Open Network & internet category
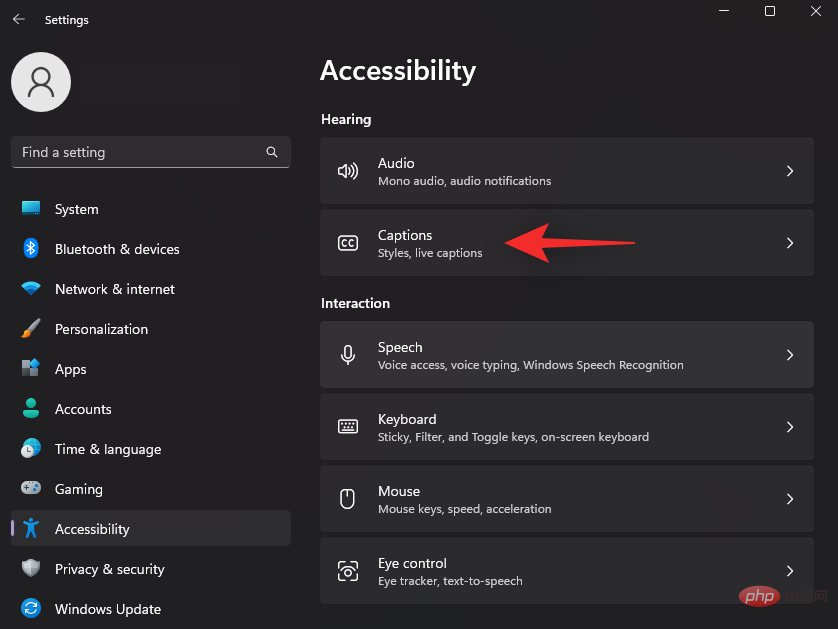Screen dimensions: 838x629 click(151, 289)
